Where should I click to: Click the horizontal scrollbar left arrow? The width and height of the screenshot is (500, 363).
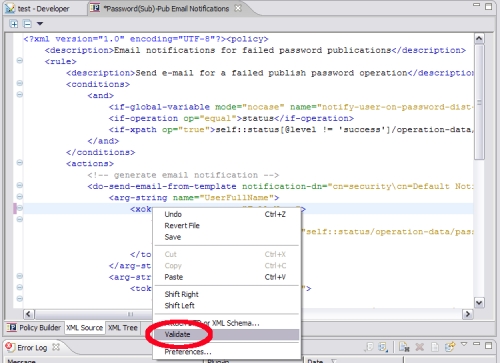click(x=28, y=314)
